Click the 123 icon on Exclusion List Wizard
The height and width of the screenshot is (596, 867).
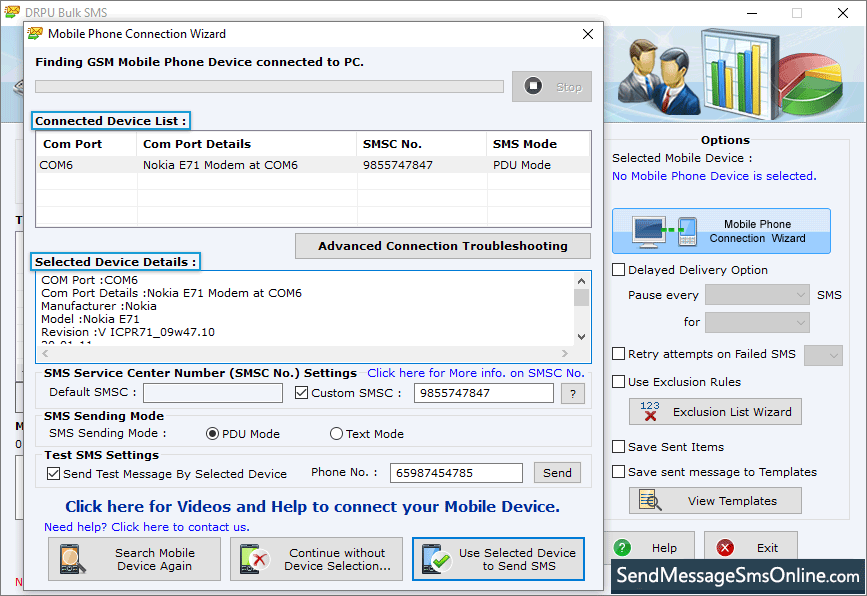(x=650, y=411)
